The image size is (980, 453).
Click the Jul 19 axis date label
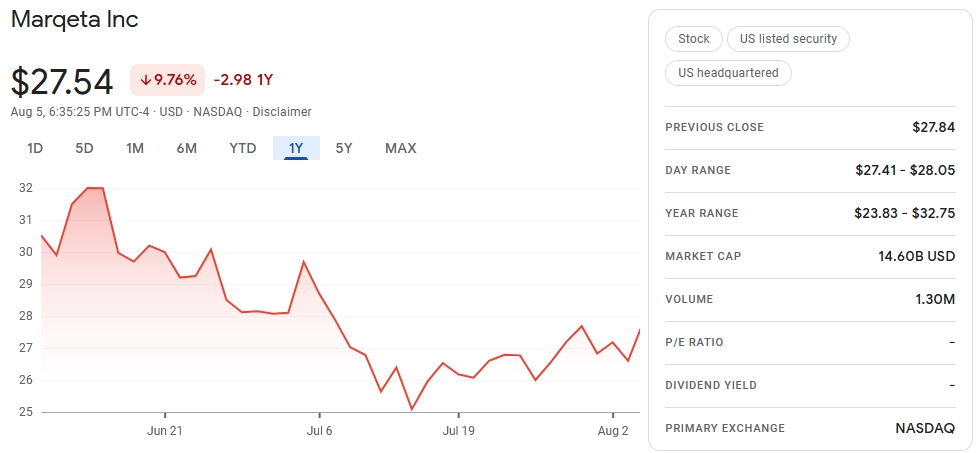click(x=459, y=431)
